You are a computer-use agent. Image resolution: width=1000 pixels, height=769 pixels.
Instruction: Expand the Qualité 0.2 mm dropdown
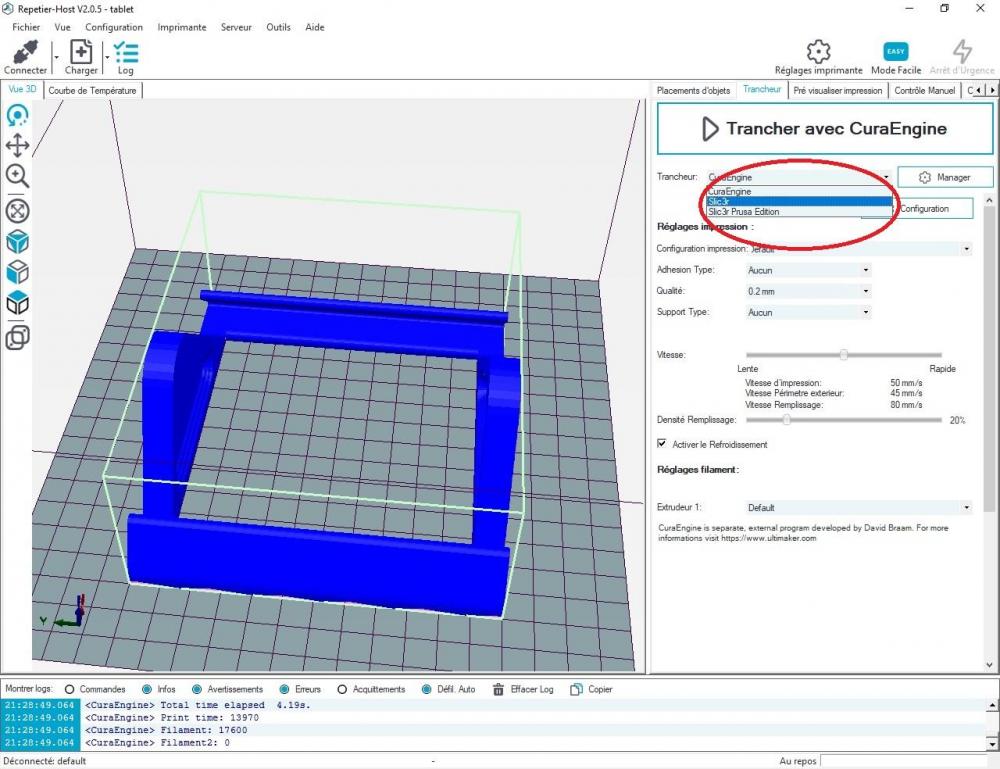click(x=808, y=291)
